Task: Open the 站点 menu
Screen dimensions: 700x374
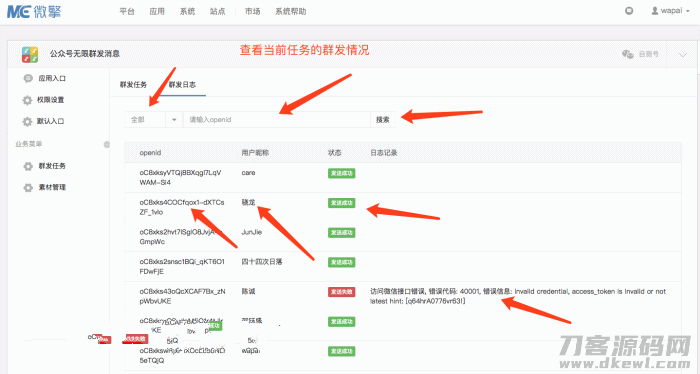Action: (217, 11)
